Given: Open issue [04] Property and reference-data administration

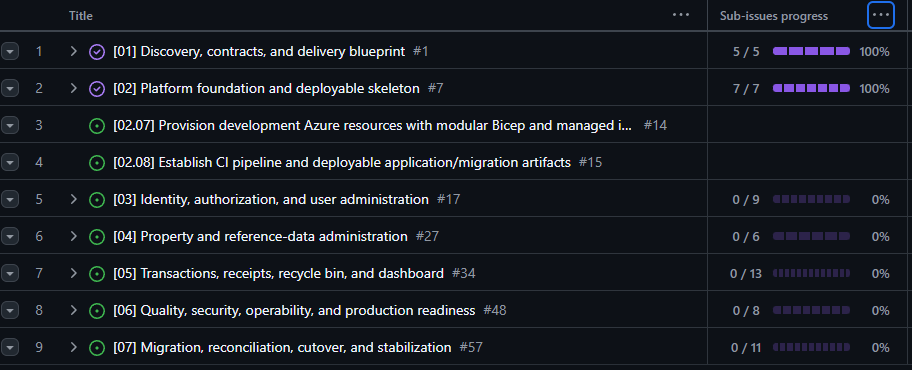Looking at the screenshot, I should click(x=261, y=237).
